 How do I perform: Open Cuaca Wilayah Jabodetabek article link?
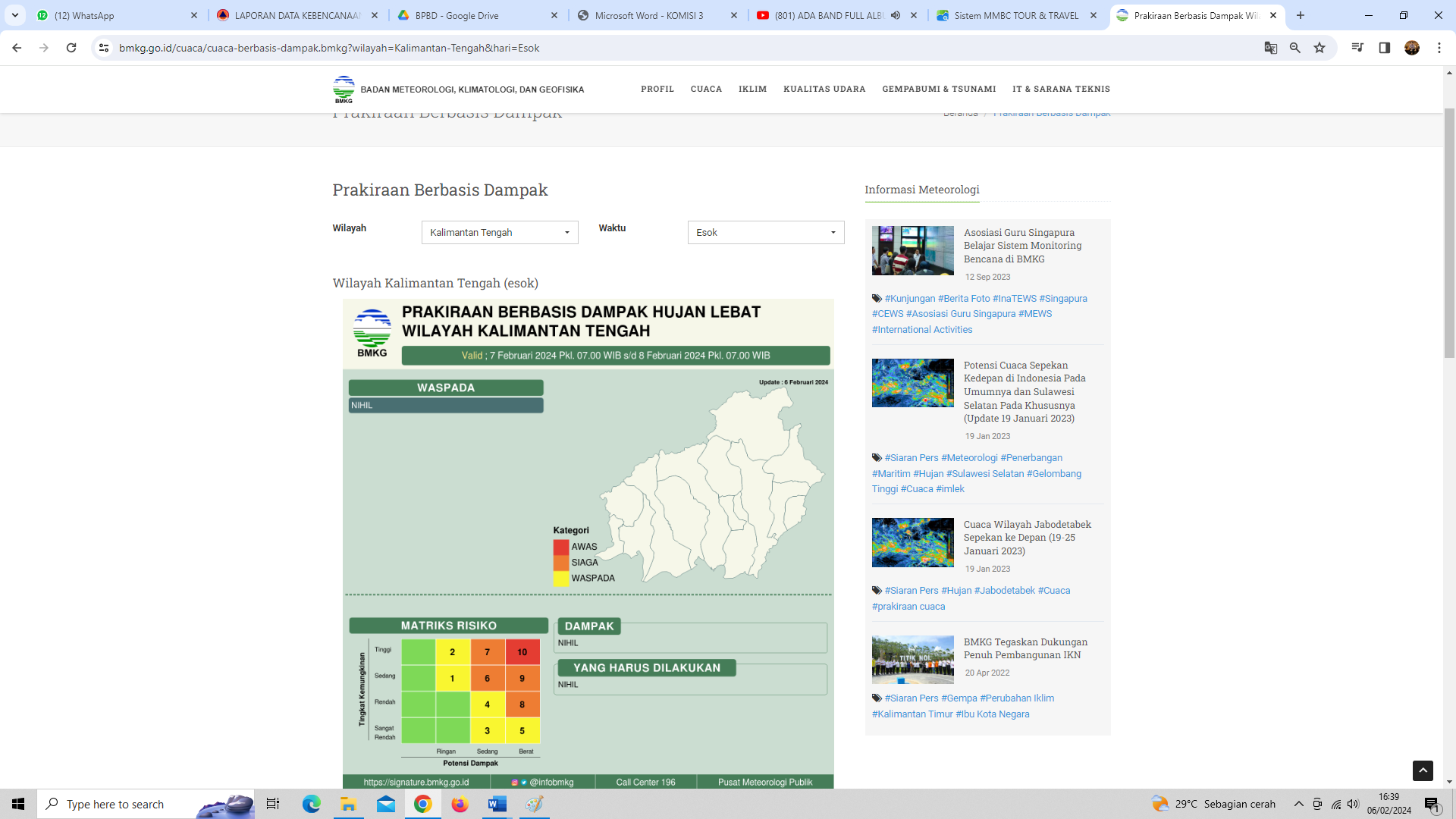(1027, 538)
